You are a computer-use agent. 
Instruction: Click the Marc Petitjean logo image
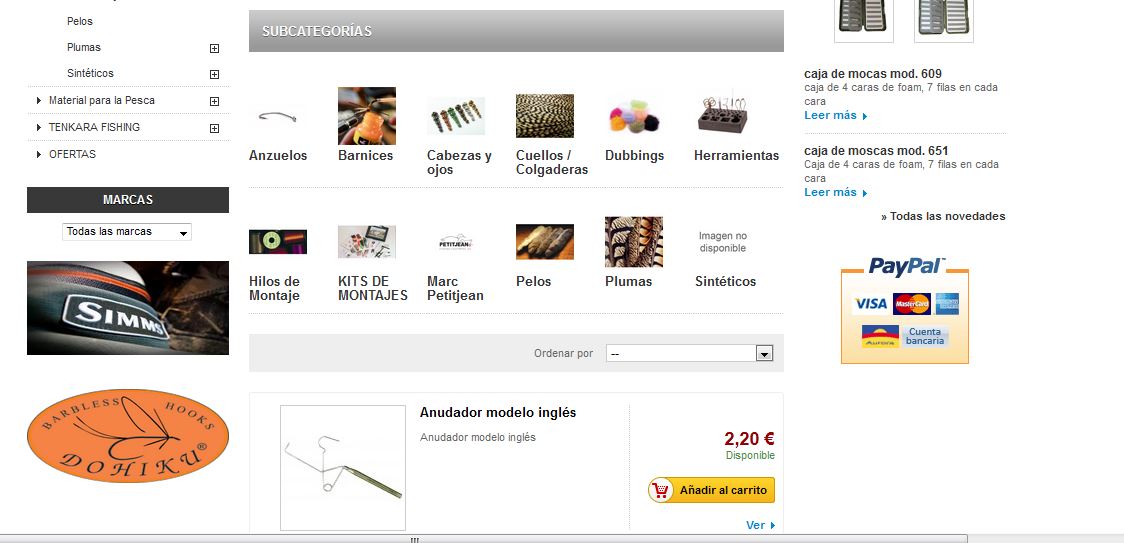tap(456, 242)
